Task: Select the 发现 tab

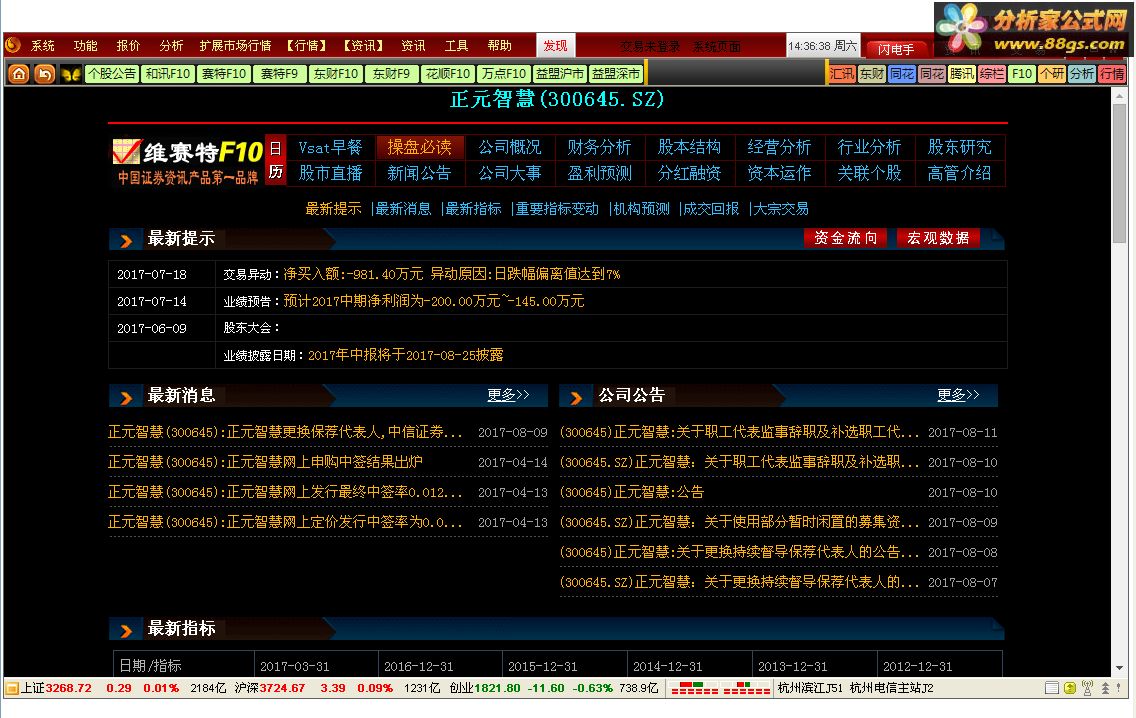Action: coord(556,45)
